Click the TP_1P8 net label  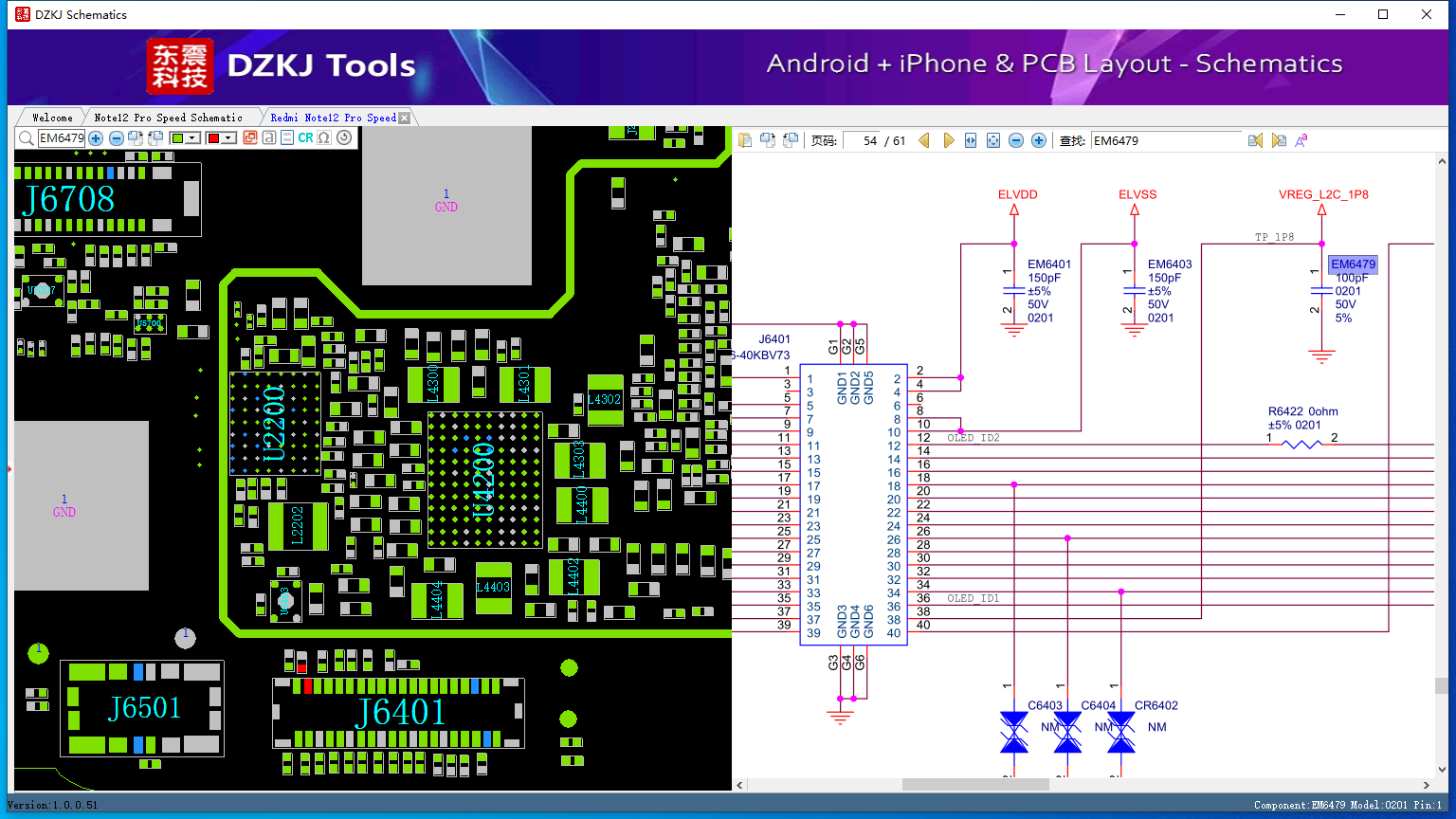pyautogui.click(x=1275, y=237)
